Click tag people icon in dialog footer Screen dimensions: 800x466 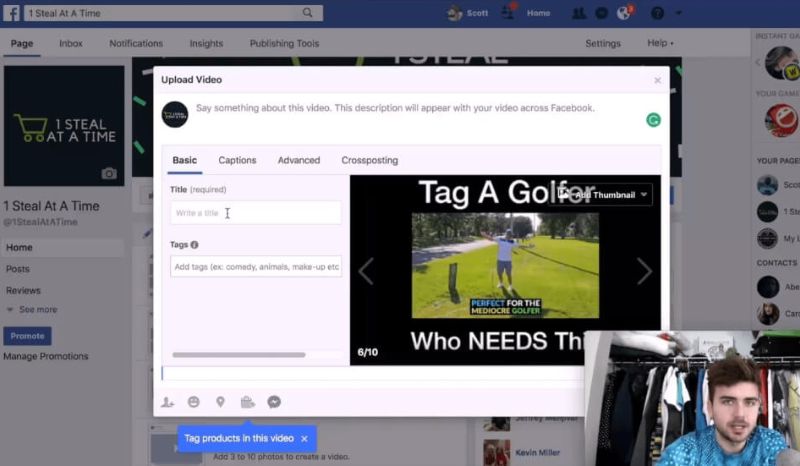tap(167, 402)
